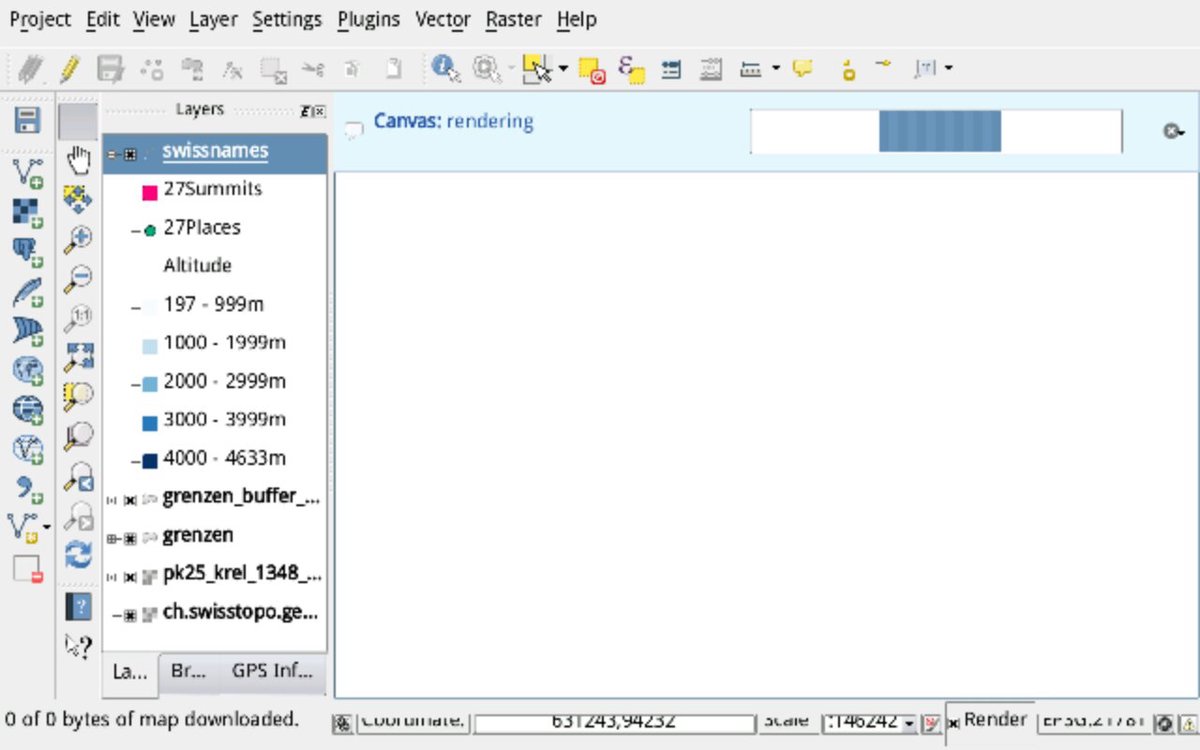
Task: Expand the grenzen layer tree node
Action: tap(113, 538)
